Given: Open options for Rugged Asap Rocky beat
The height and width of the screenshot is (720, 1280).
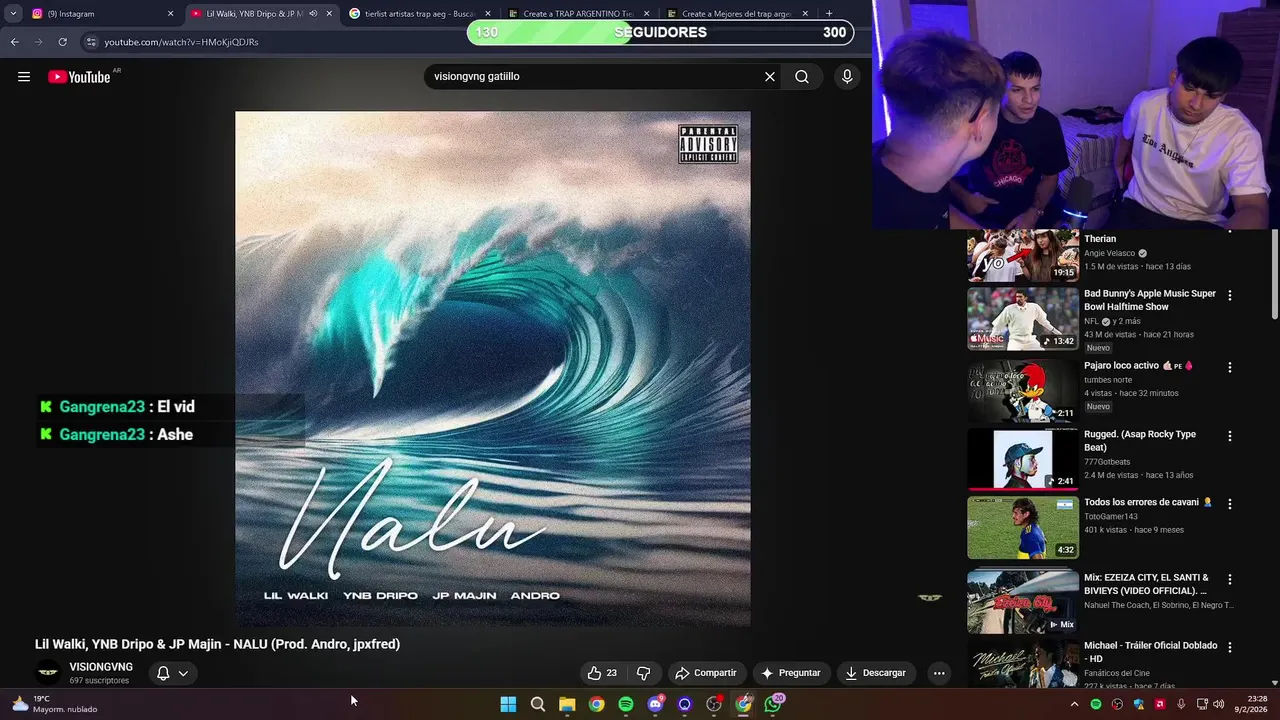Looking at the screenshot, I should click(x=1230, y=436).
